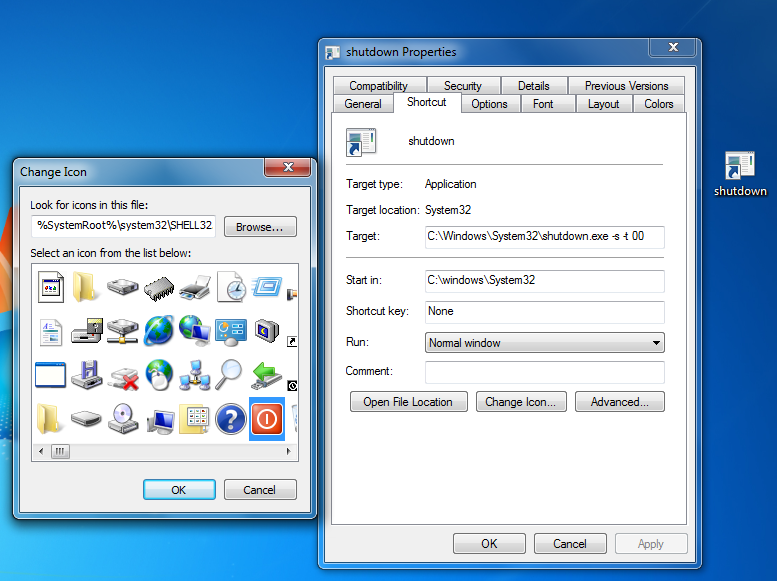Choose the blank window frame icon

click(51, 375)
